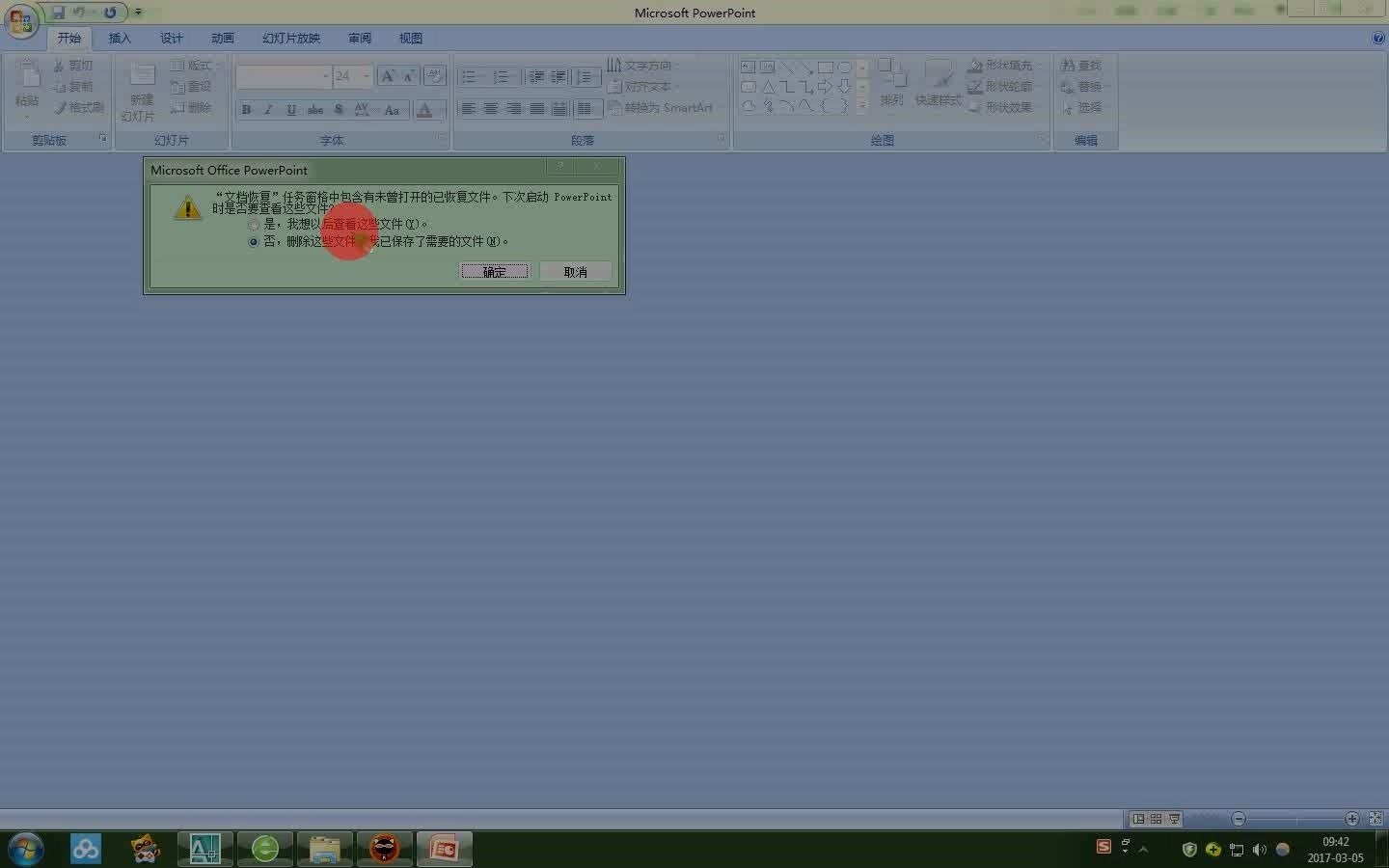Click the 删除 delete slide button
1389x868 pixels.
(x=191, y=108)
